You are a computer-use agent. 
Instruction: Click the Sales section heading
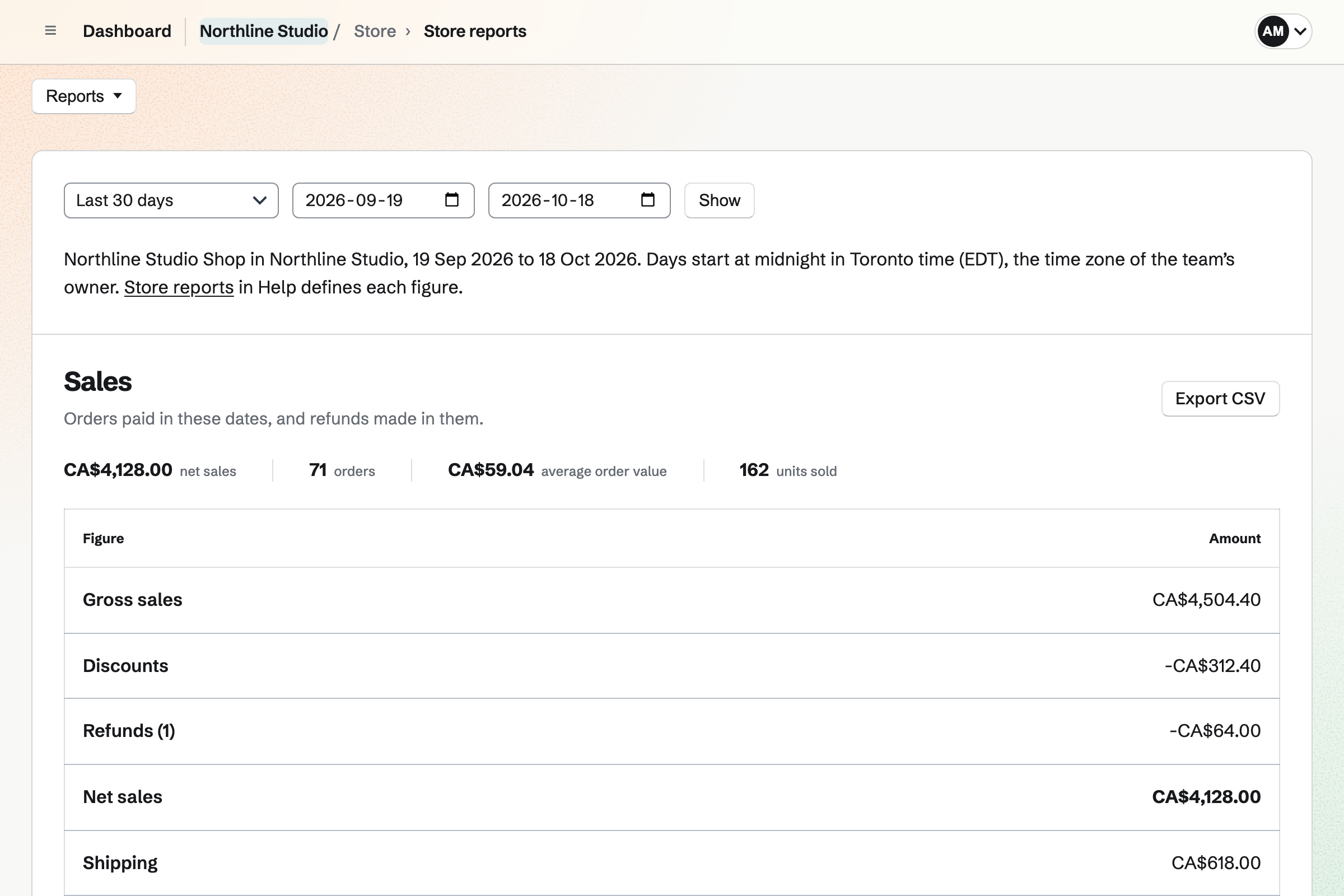[97, 381]
